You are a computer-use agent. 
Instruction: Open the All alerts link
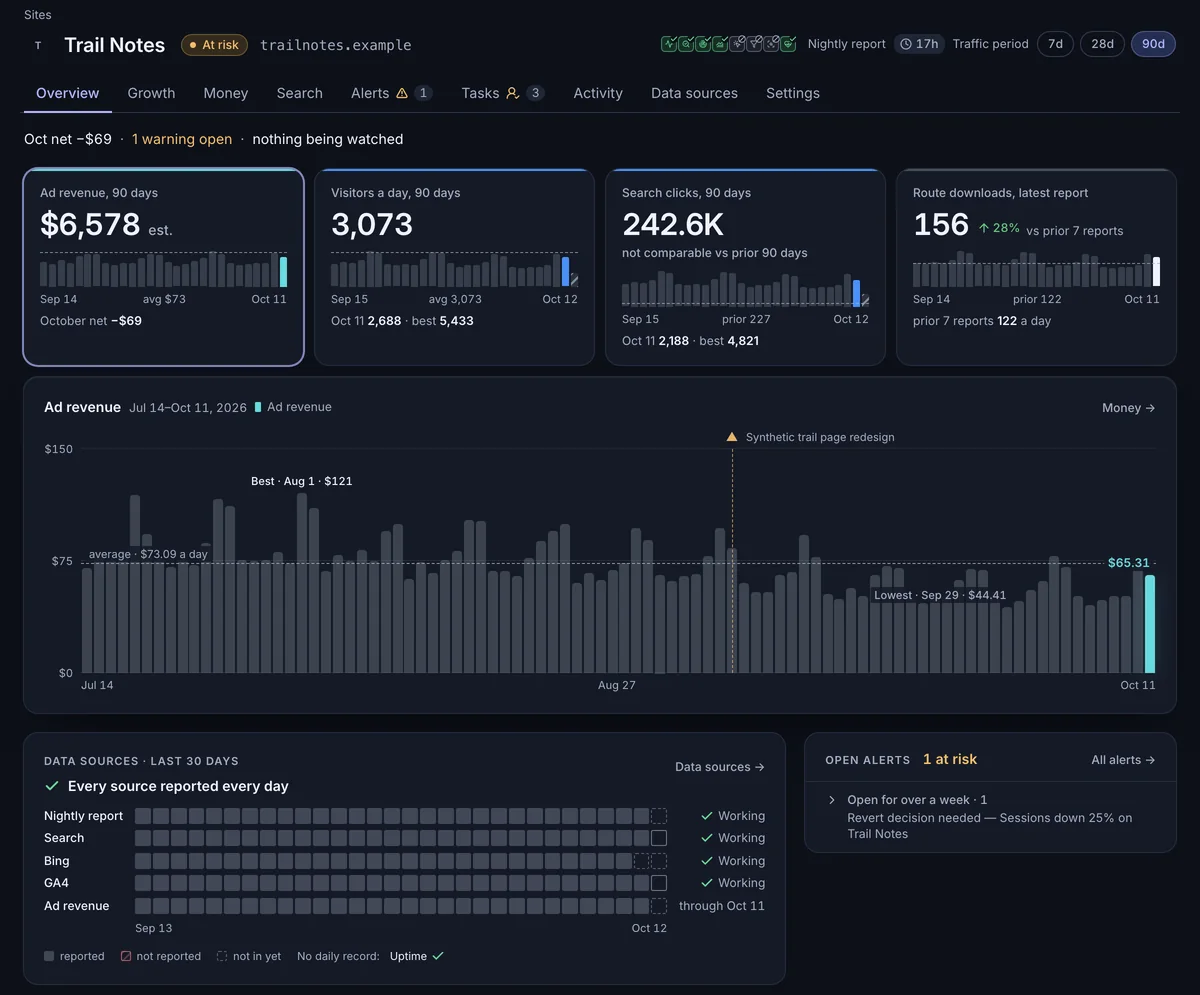[1123, 760]
